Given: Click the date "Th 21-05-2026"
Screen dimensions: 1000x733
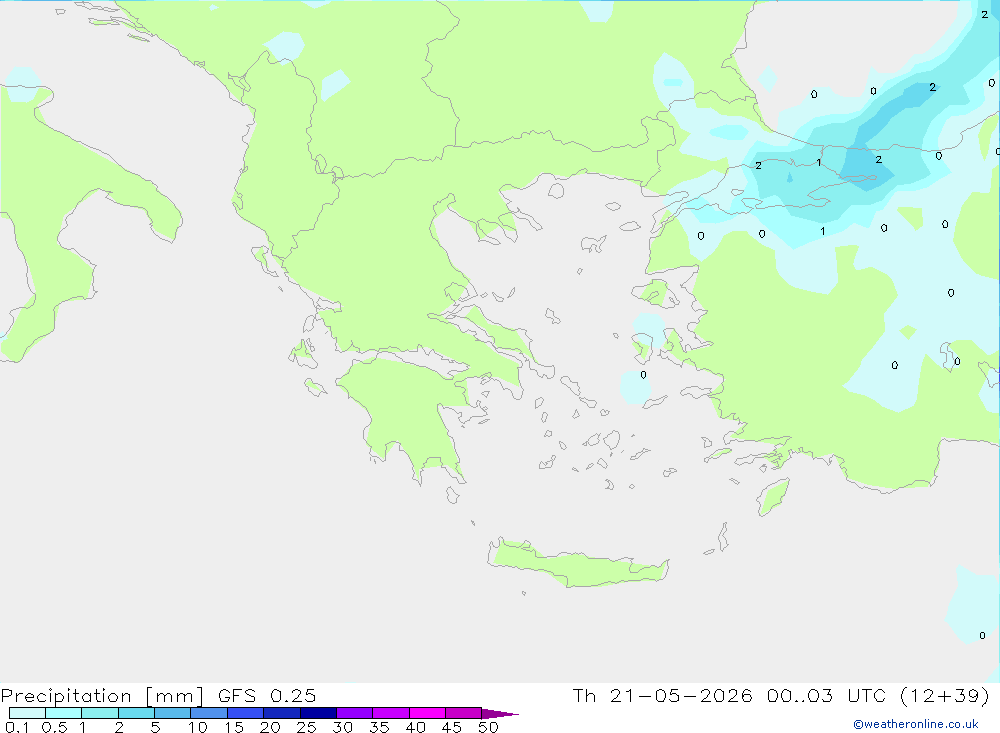Looking at the screenshot, I should 663,696.
